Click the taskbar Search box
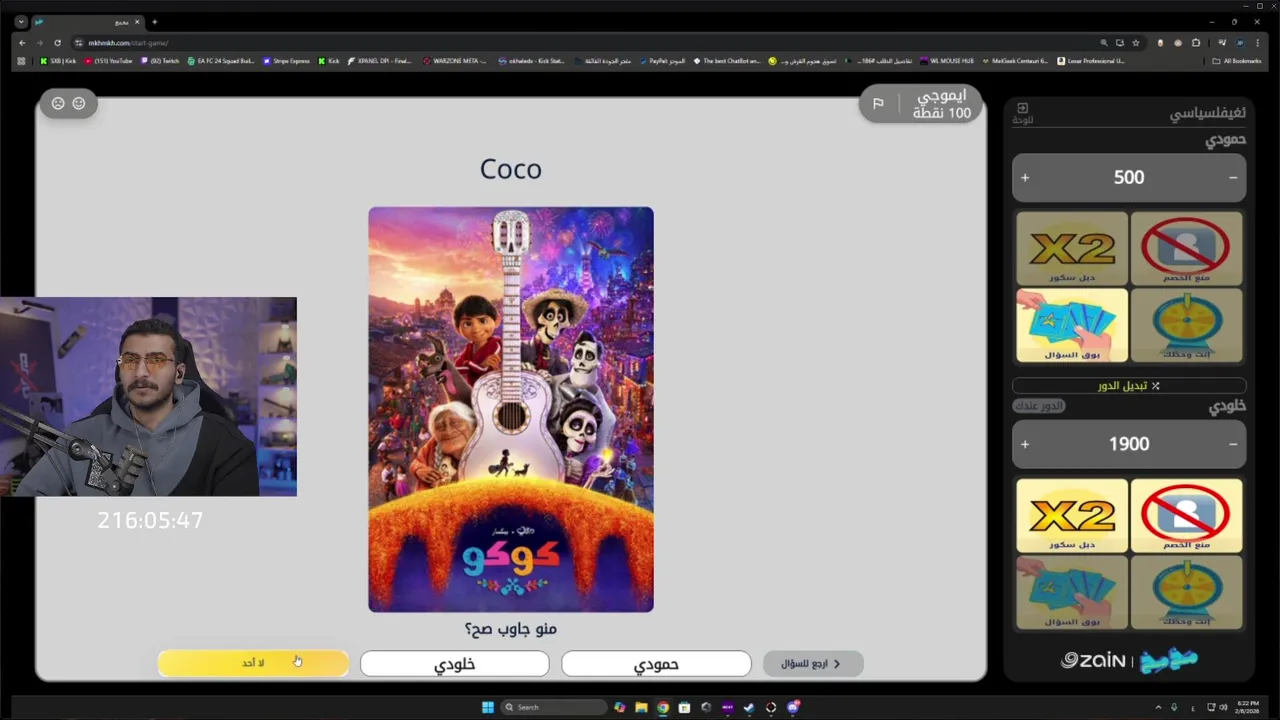1280x720 pixels. [x=553, y=707]
